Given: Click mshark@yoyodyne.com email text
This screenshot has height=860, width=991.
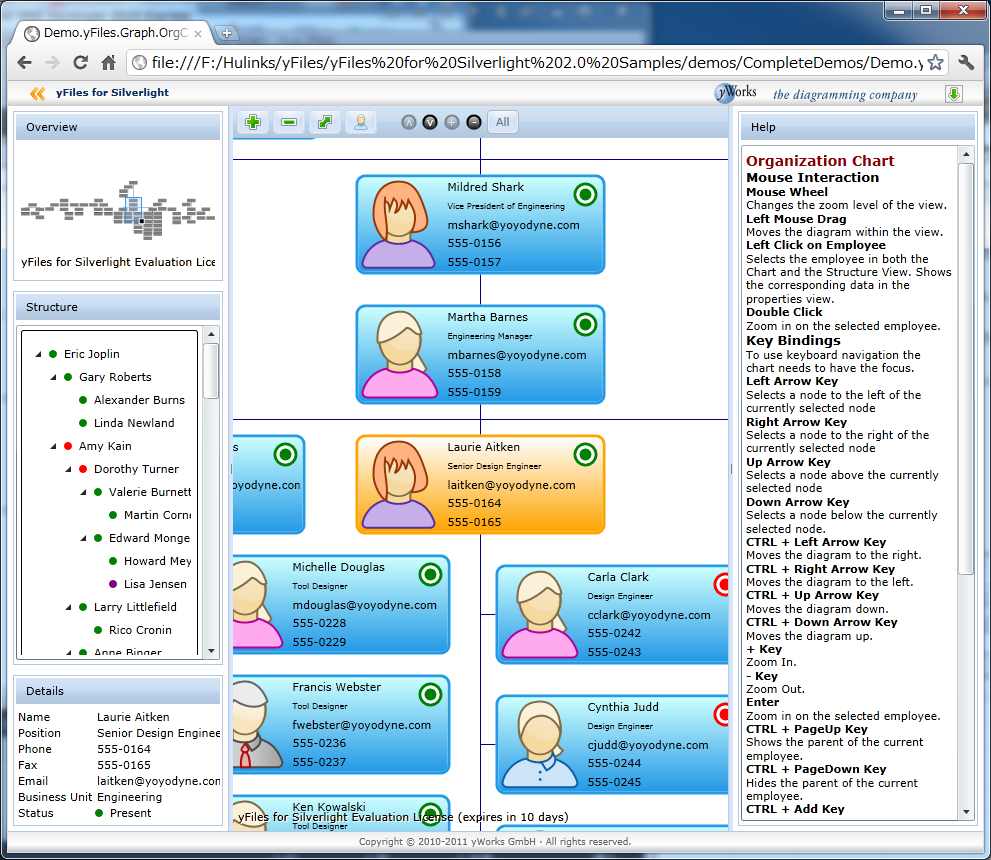Looking at the screenshot, I should point(513,225).
